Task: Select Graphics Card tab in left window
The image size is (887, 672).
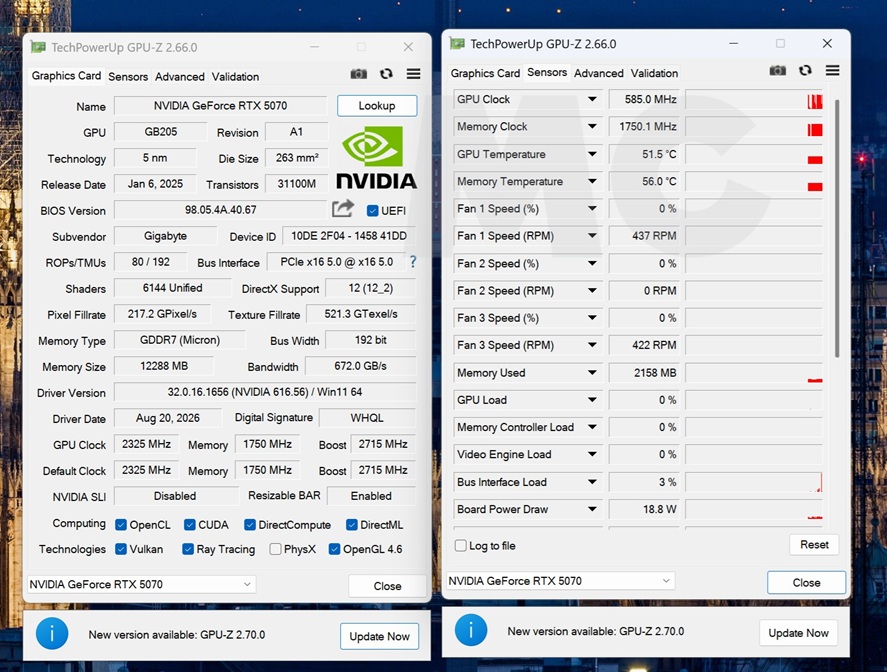Action: pos(66,75)
